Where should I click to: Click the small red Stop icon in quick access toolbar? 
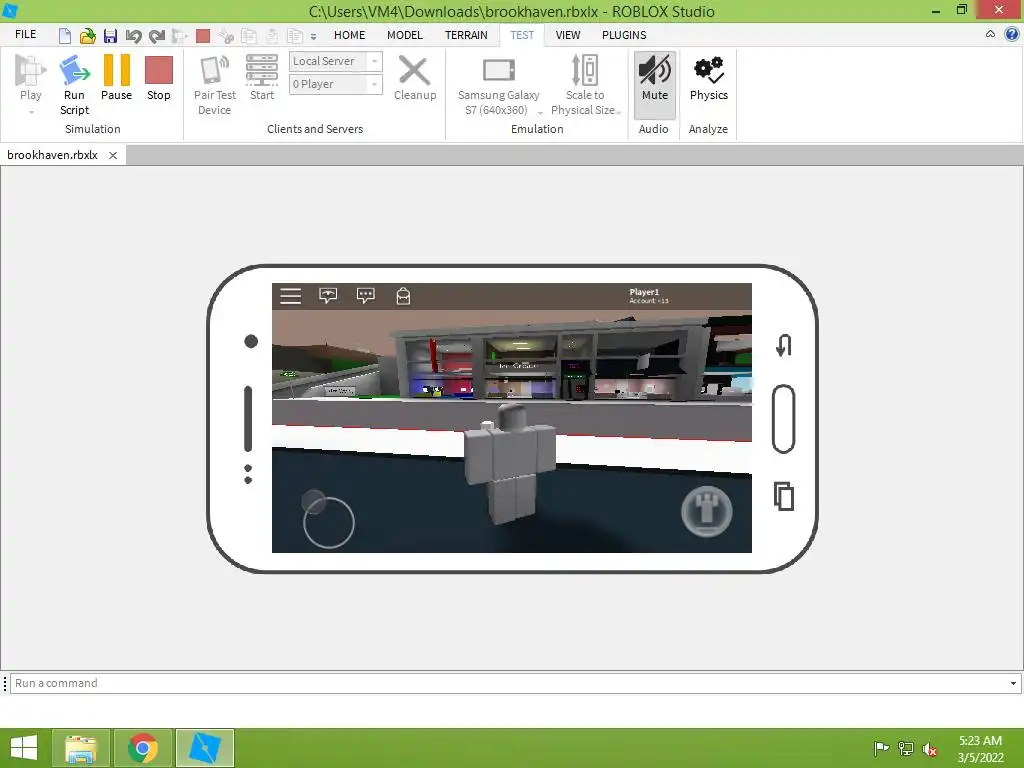point(203,36)
